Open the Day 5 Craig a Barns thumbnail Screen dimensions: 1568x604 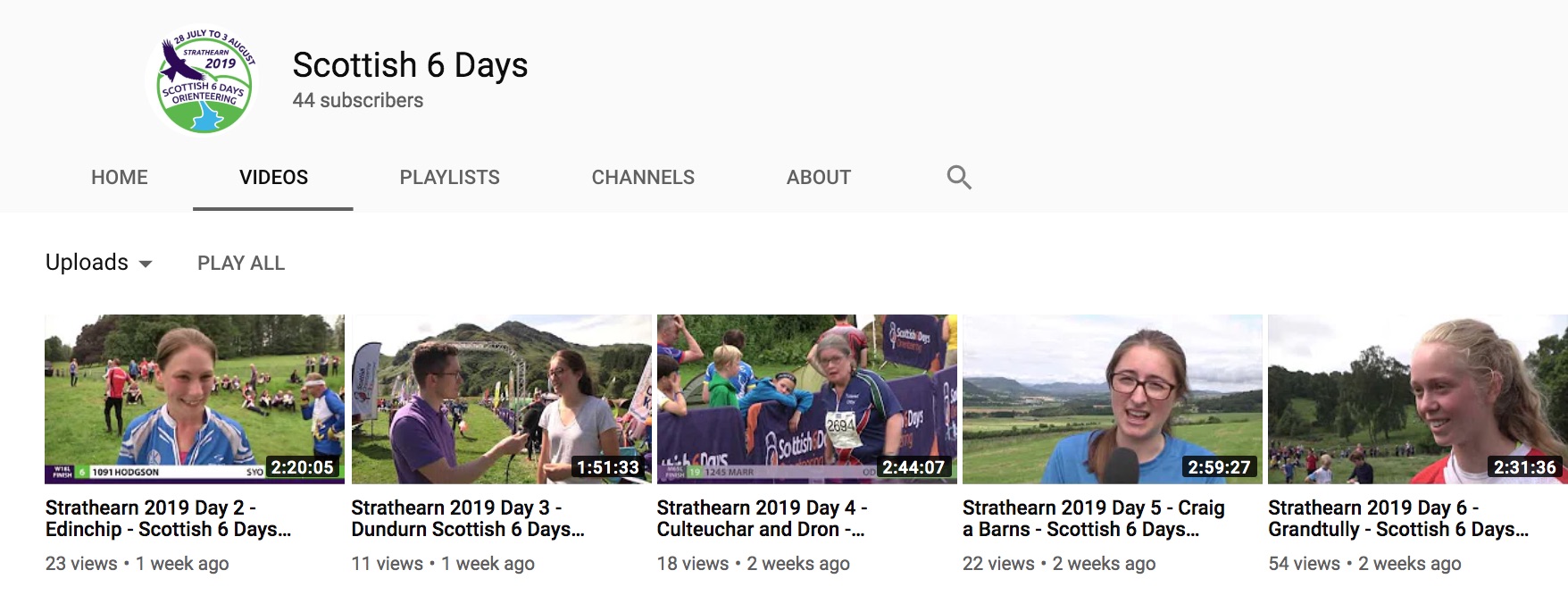(1113, 398)
